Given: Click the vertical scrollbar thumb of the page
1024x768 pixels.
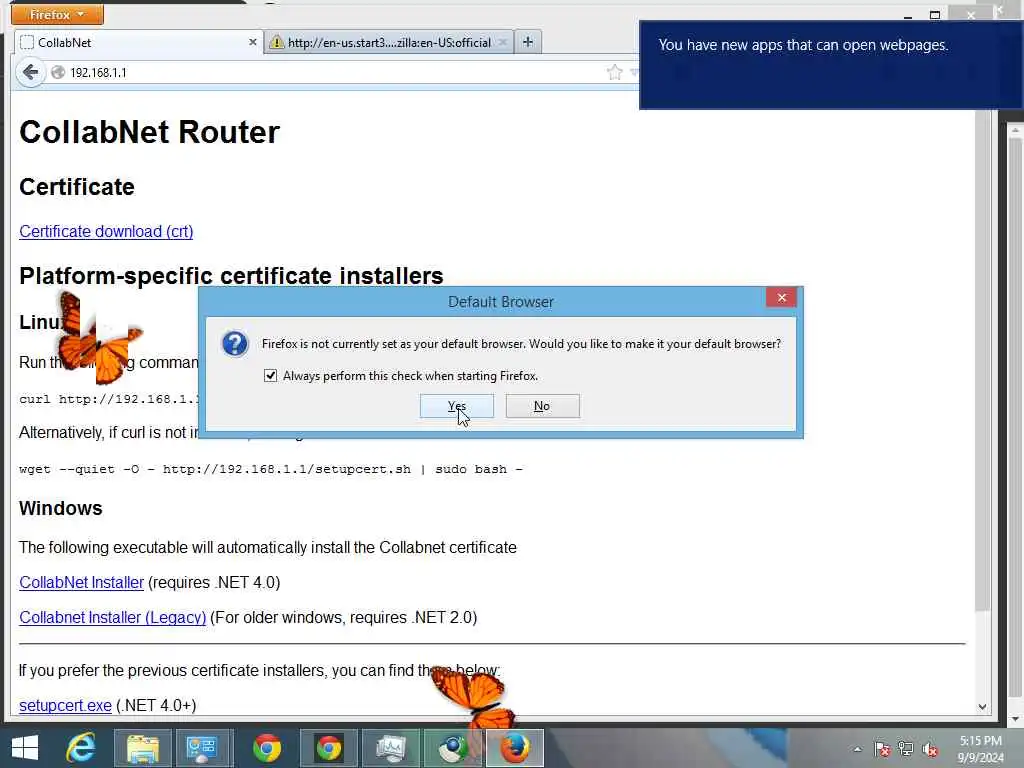Looking at the screenshot, I should pyautogui.click(x=982, y=359).
